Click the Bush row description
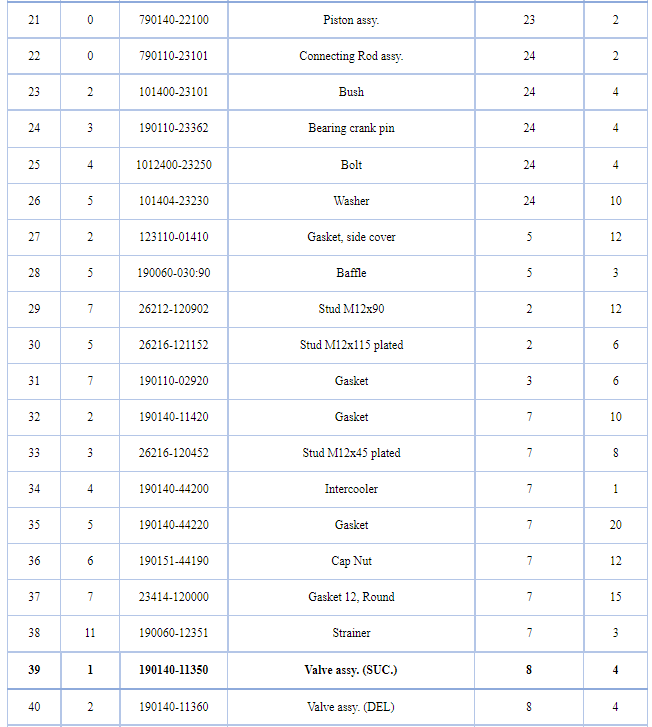Viewport: 652px width, 727px height. [x=351, y=92]
